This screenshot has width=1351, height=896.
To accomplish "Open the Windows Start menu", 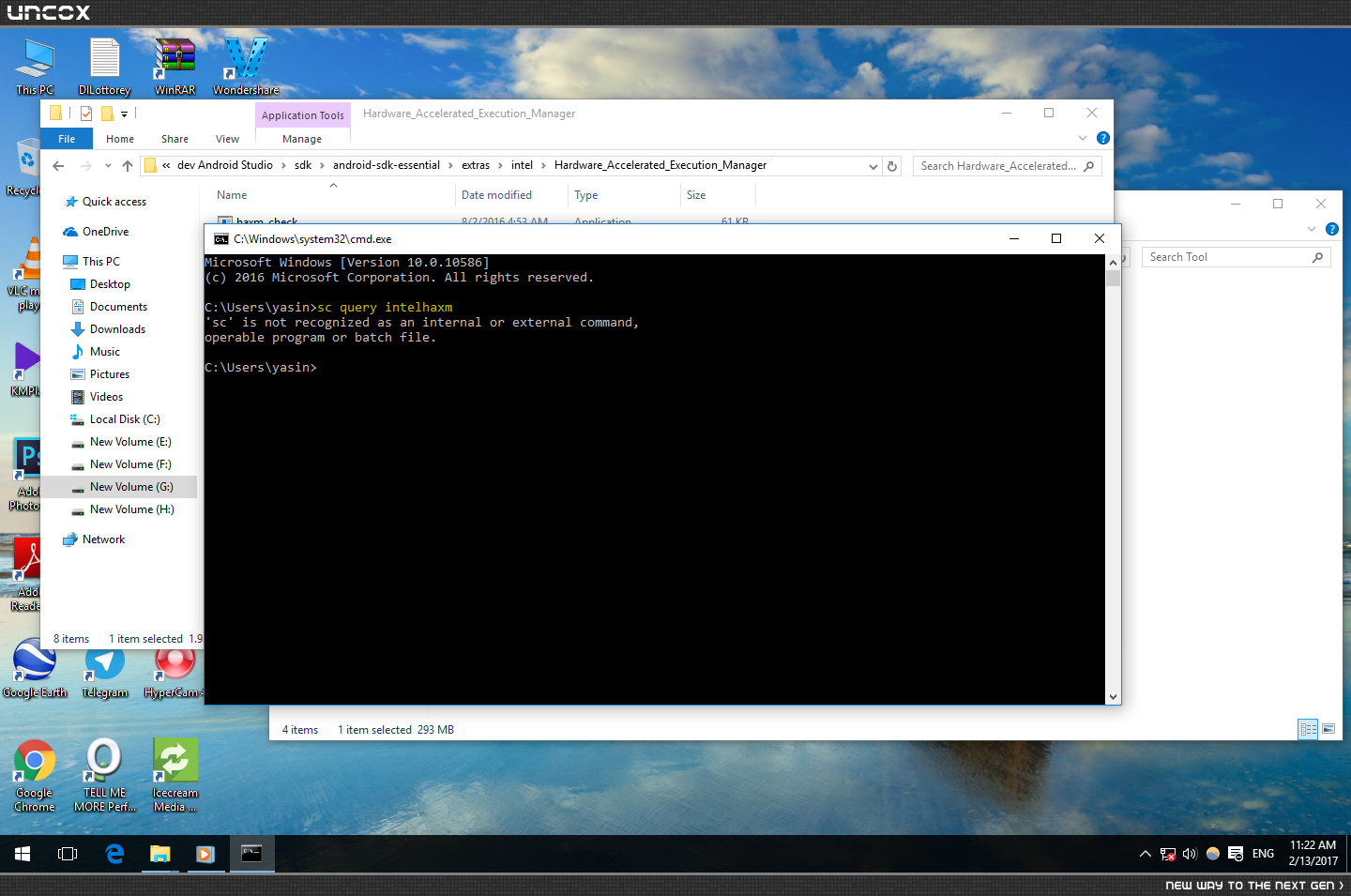I will tap(23, 854).
